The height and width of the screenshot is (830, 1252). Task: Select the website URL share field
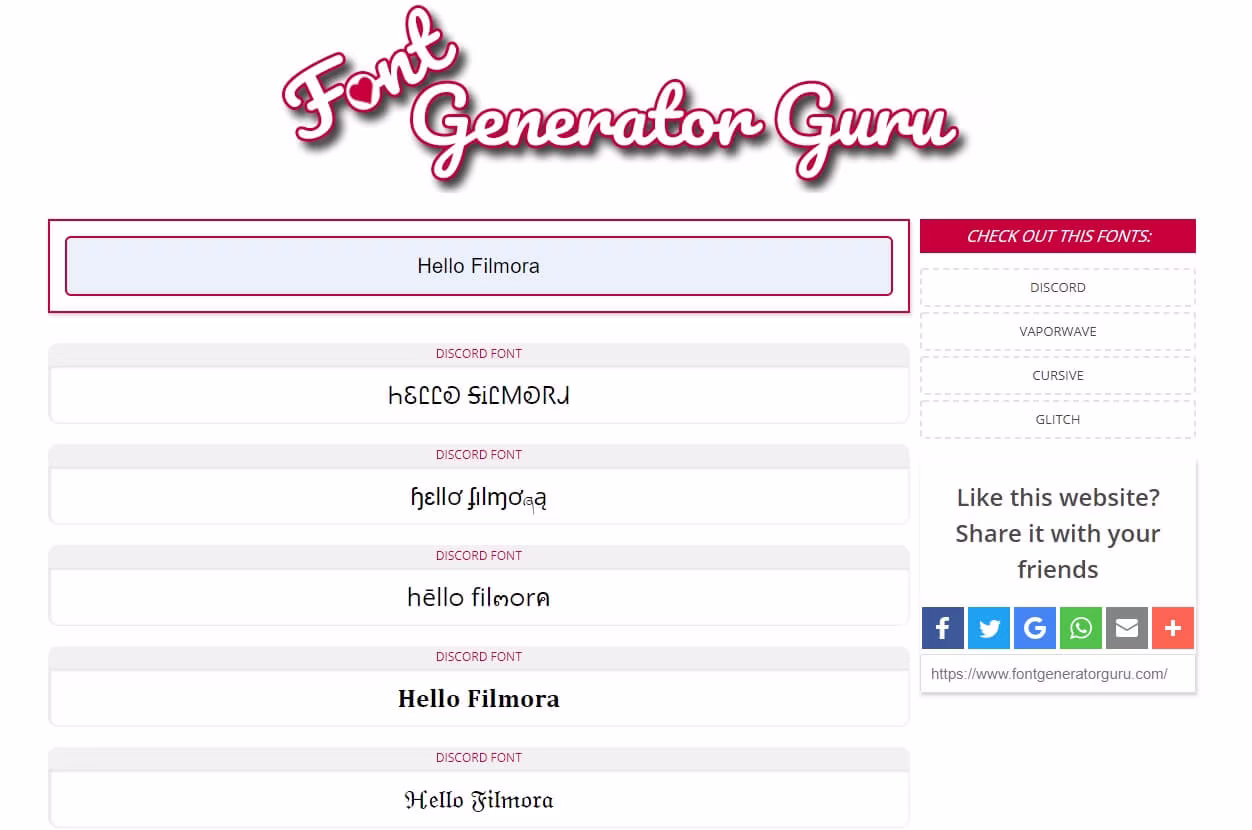coord(1057,674)
